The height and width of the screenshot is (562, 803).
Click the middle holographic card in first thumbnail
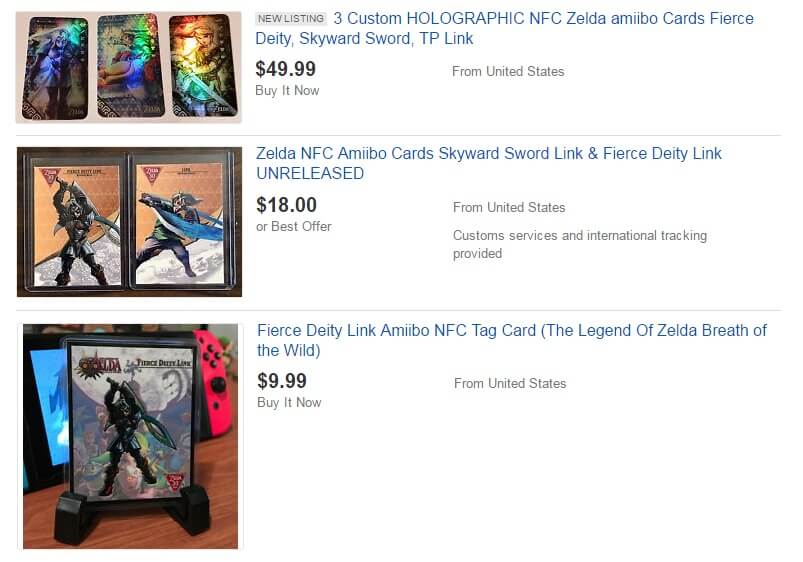130,66
